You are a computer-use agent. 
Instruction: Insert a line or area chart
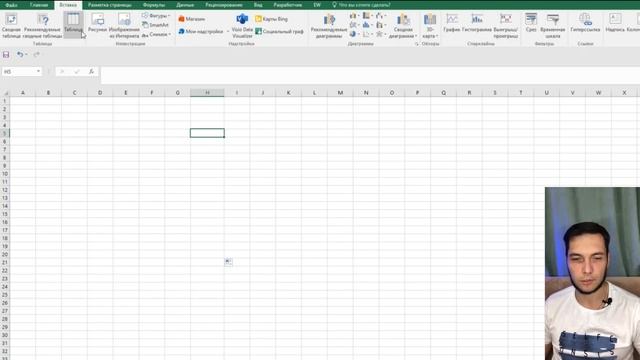click(354, 25)
